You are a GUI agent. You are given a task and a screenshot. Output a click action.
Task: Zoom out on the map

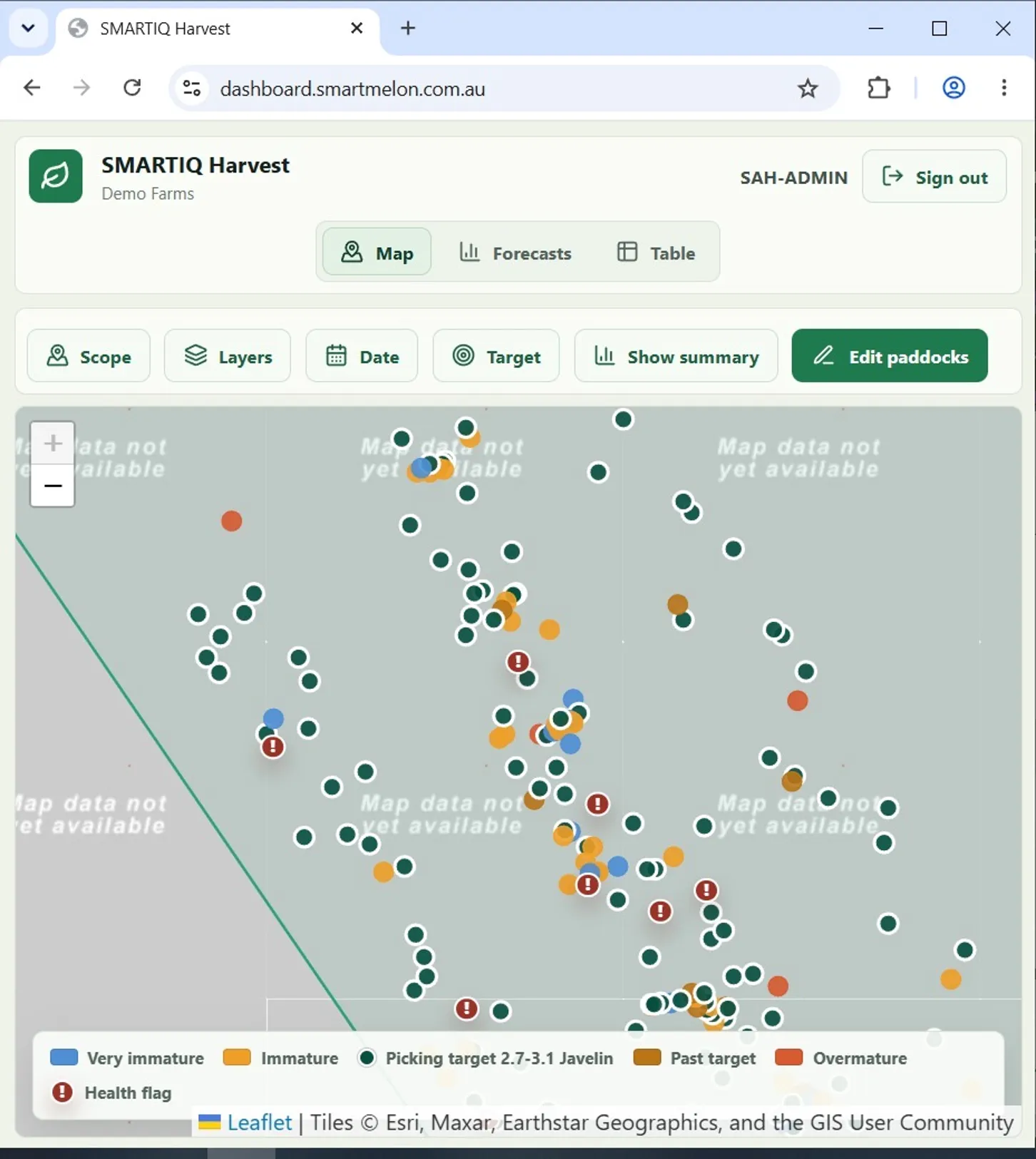click(x=53, y=486)
